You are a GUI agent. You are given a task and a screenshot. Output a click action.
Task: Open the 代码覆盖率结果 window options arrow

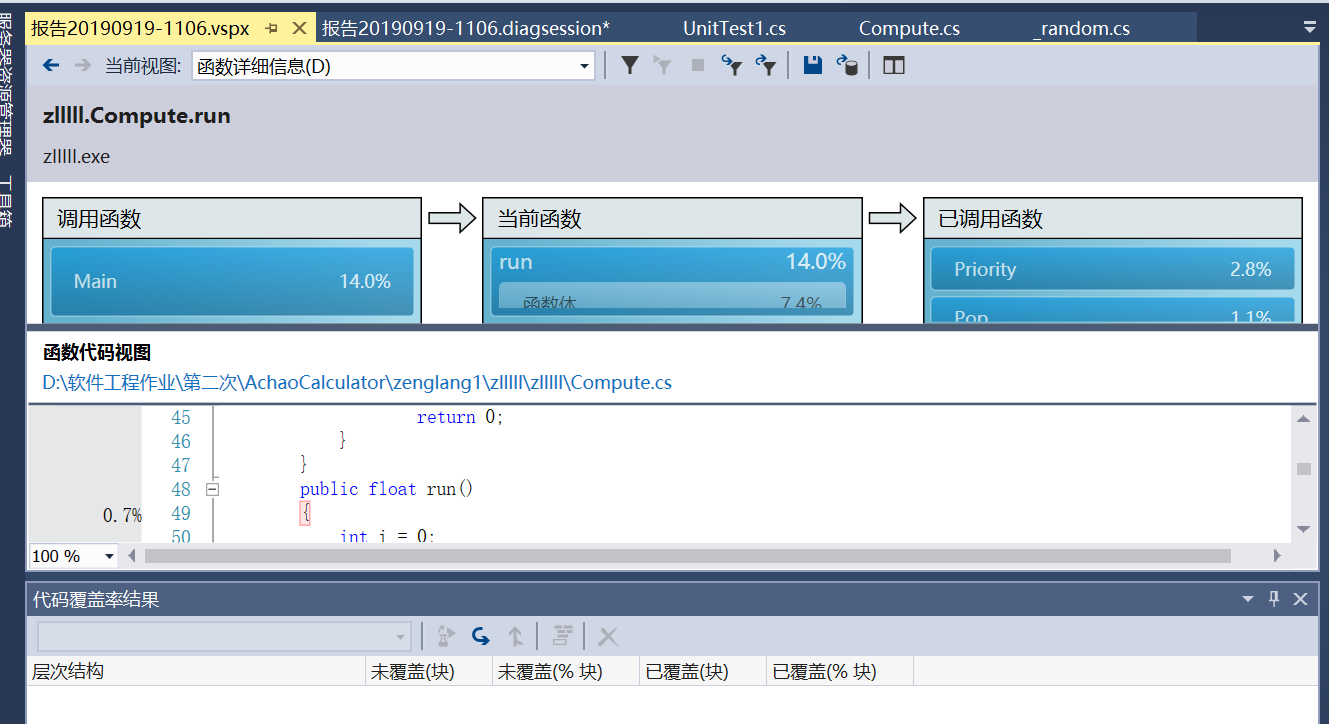[1248, 599]
